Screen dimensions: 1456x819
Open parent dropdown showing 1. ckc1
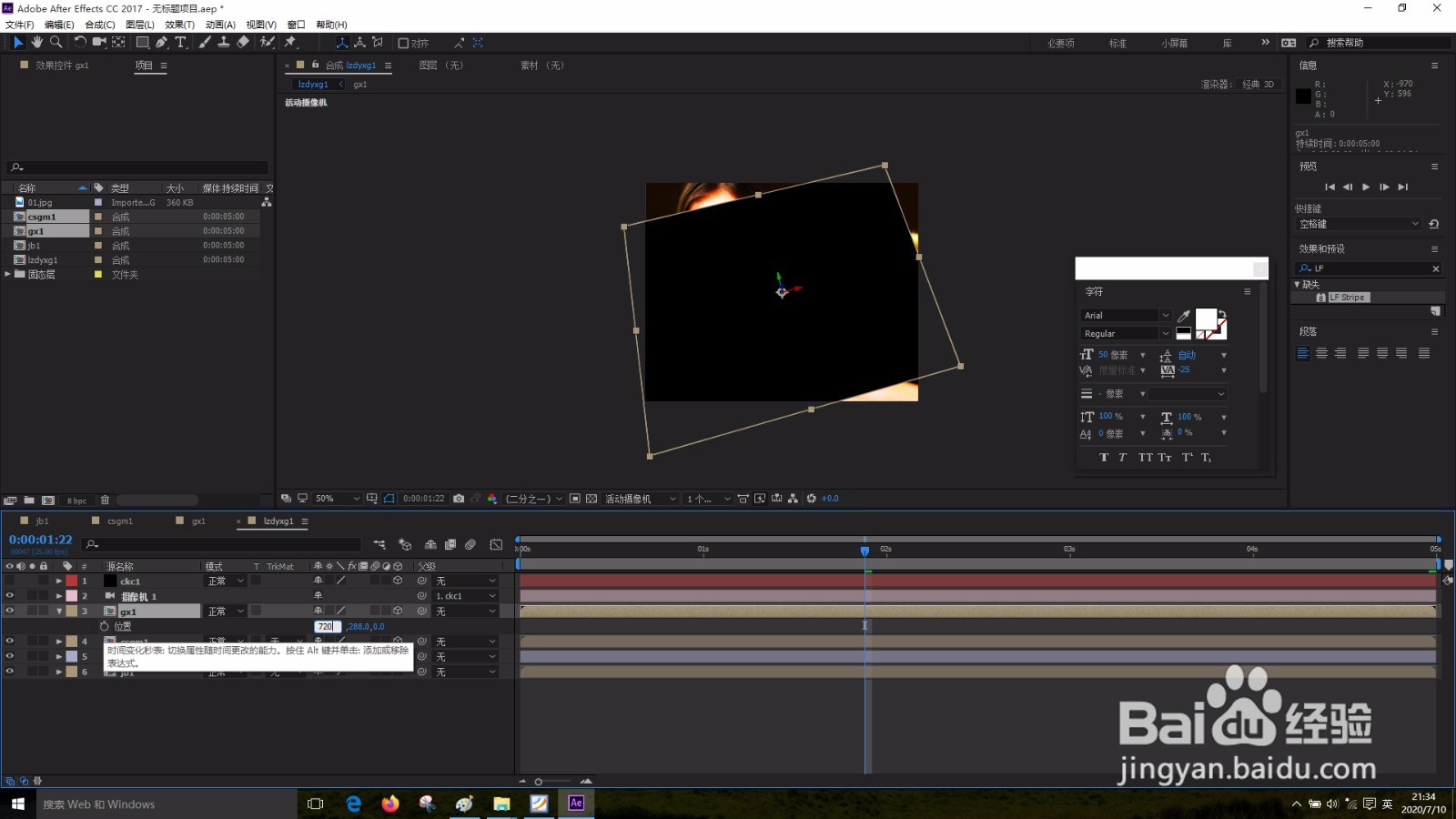click(466, 596)
